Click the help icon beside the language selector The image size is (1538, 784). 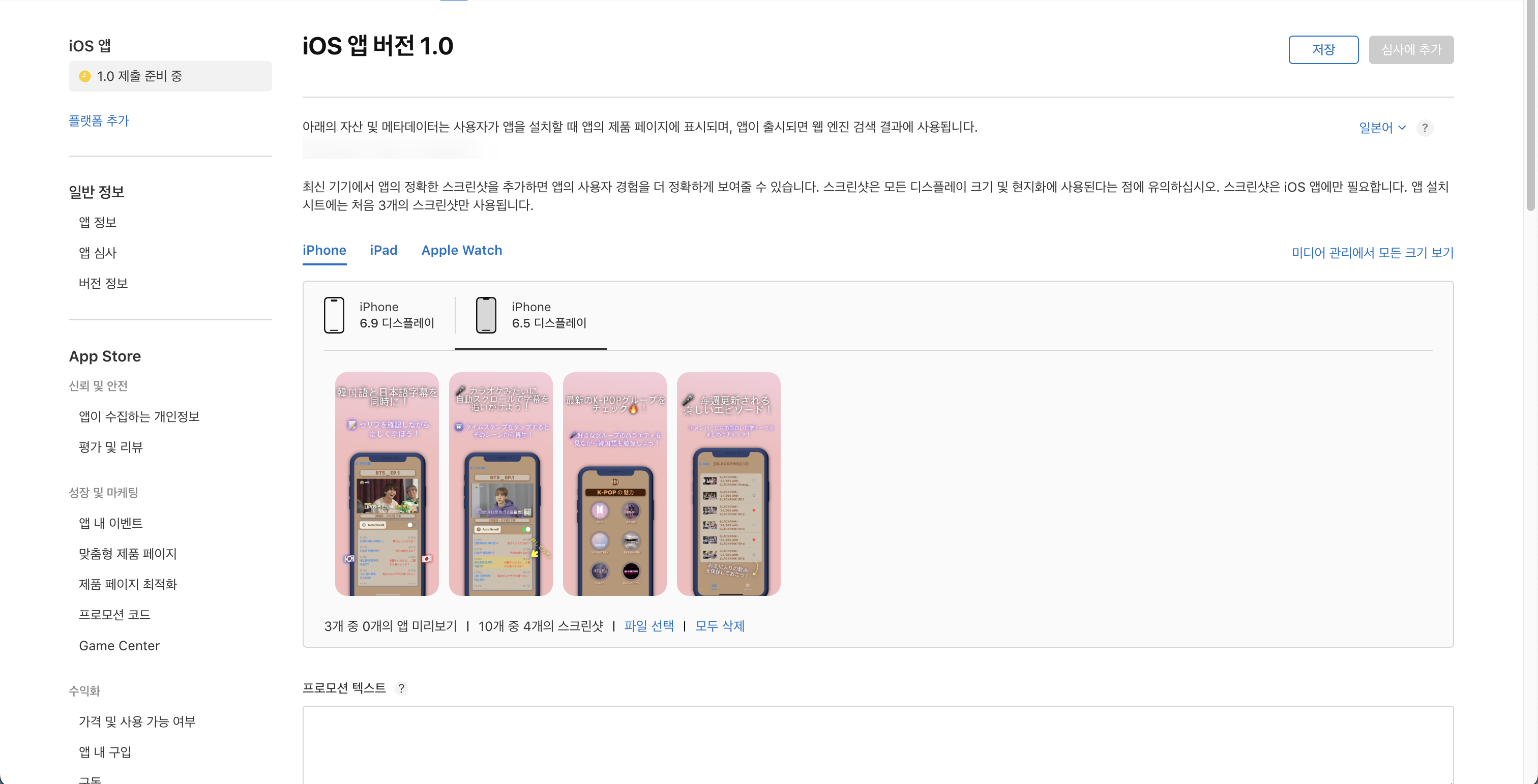click(x=1425, y=128)
